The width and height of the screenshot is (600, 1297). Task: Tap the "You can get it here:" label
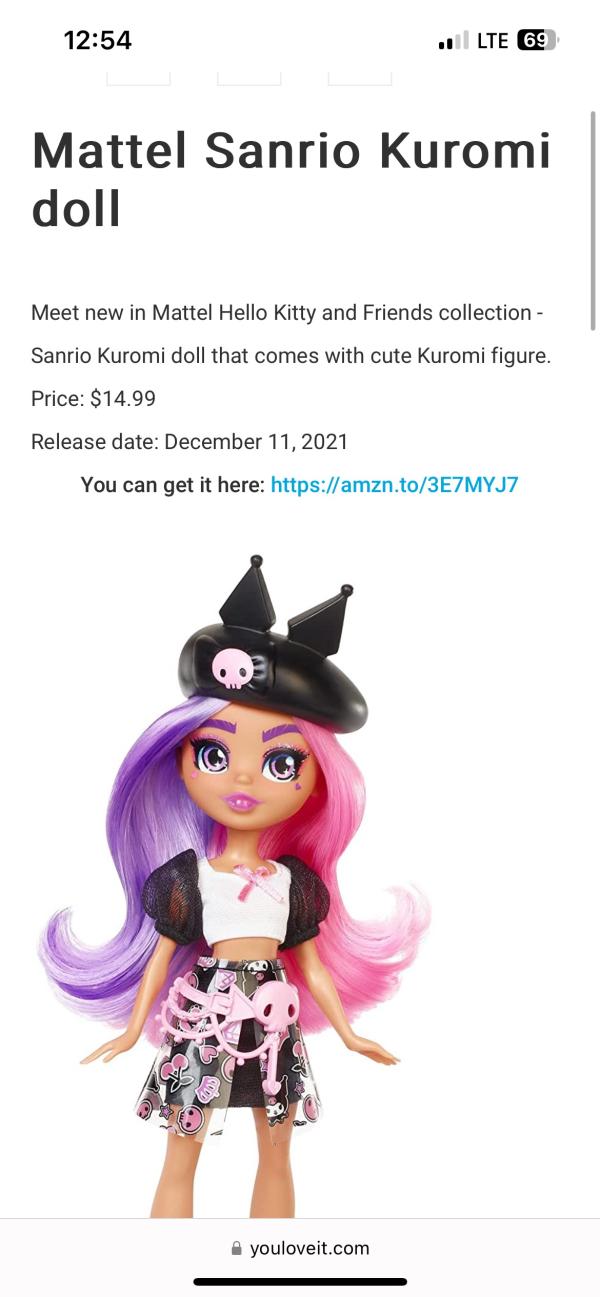172,485
